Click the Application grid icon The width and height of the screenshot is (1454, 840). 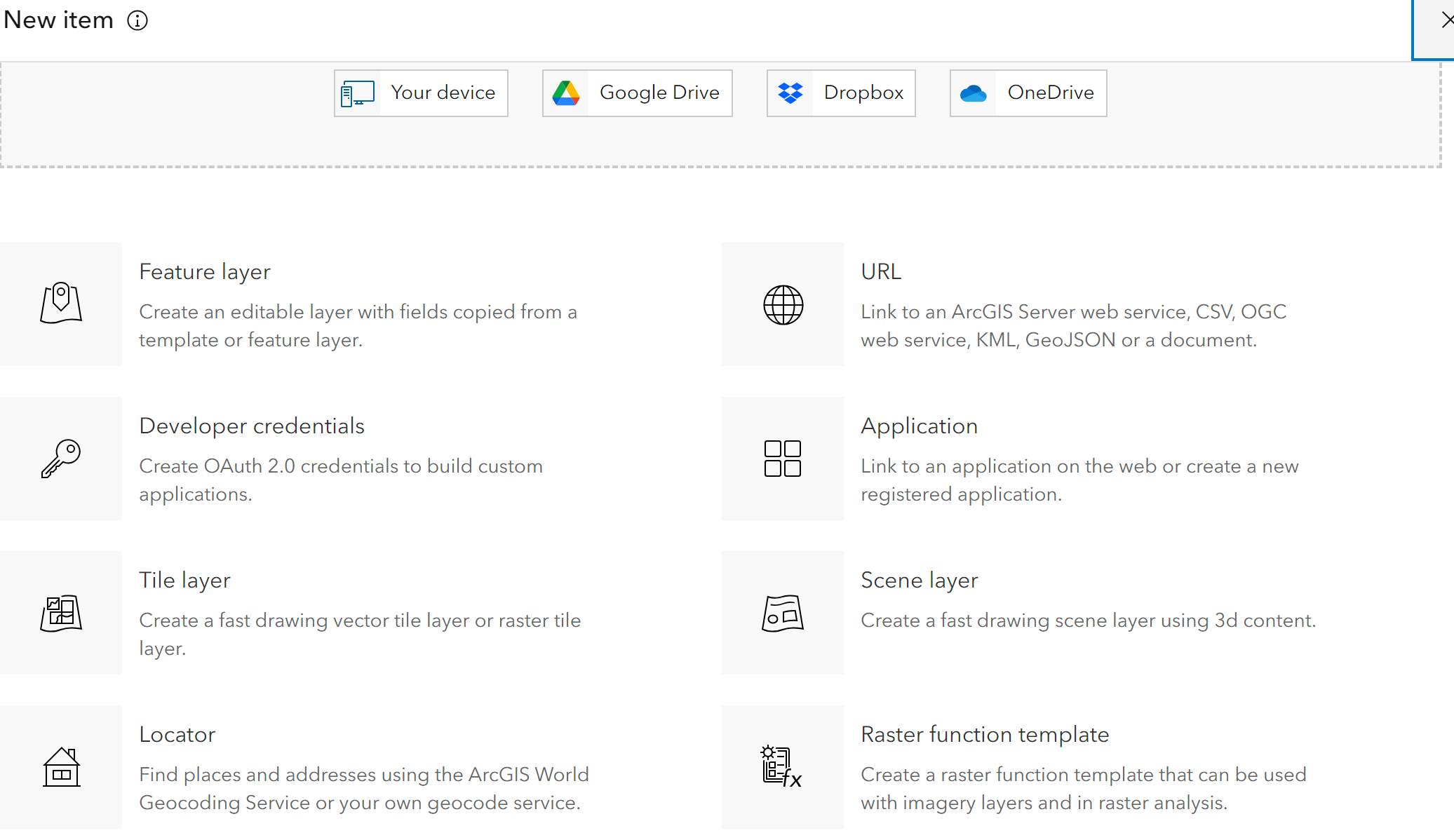tap(783, 459)
